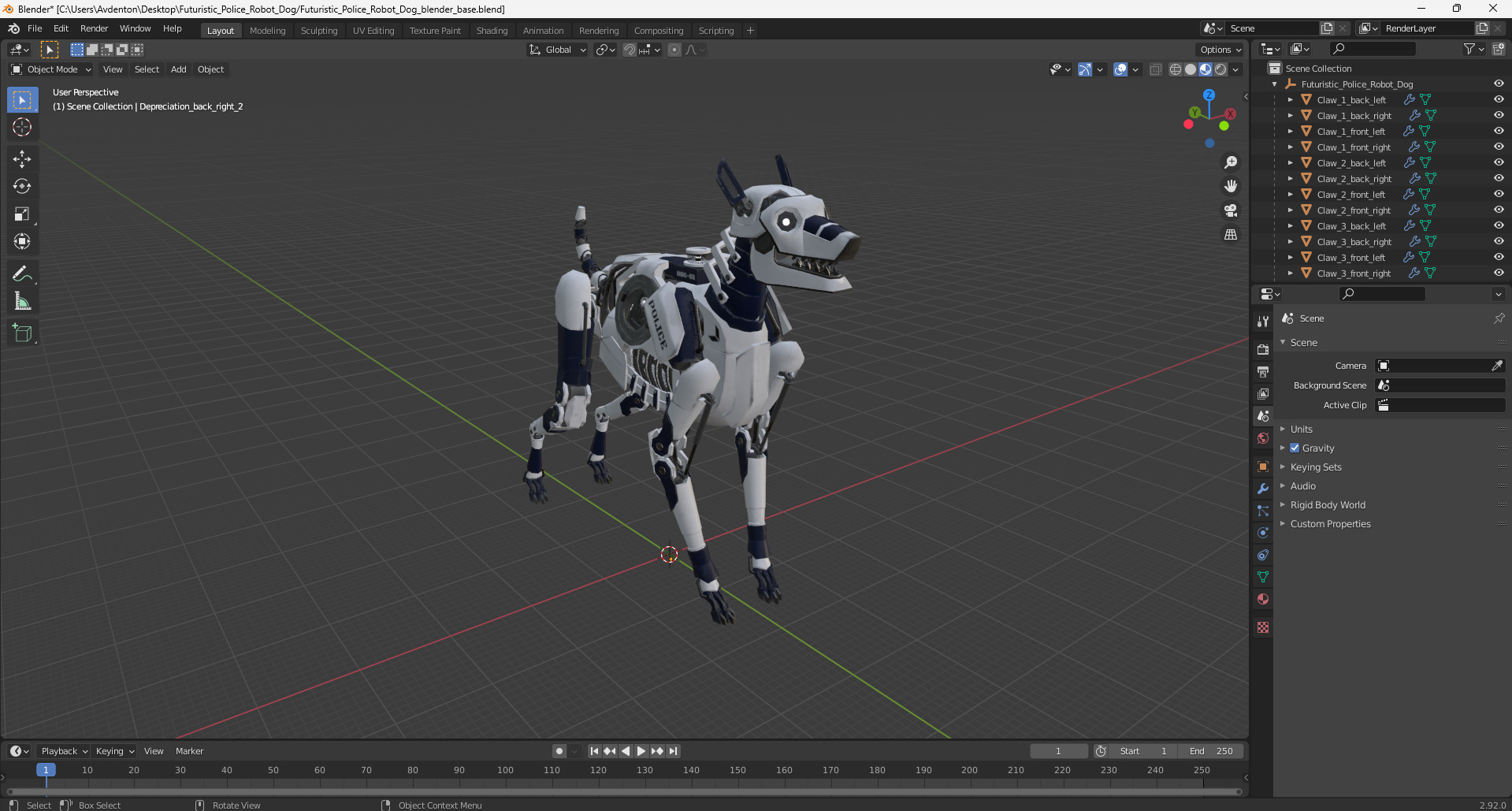Click the viewport zoom magnifier icon
The width and height of the screenshot is (1512, 811).
[x=1231, y=162]
